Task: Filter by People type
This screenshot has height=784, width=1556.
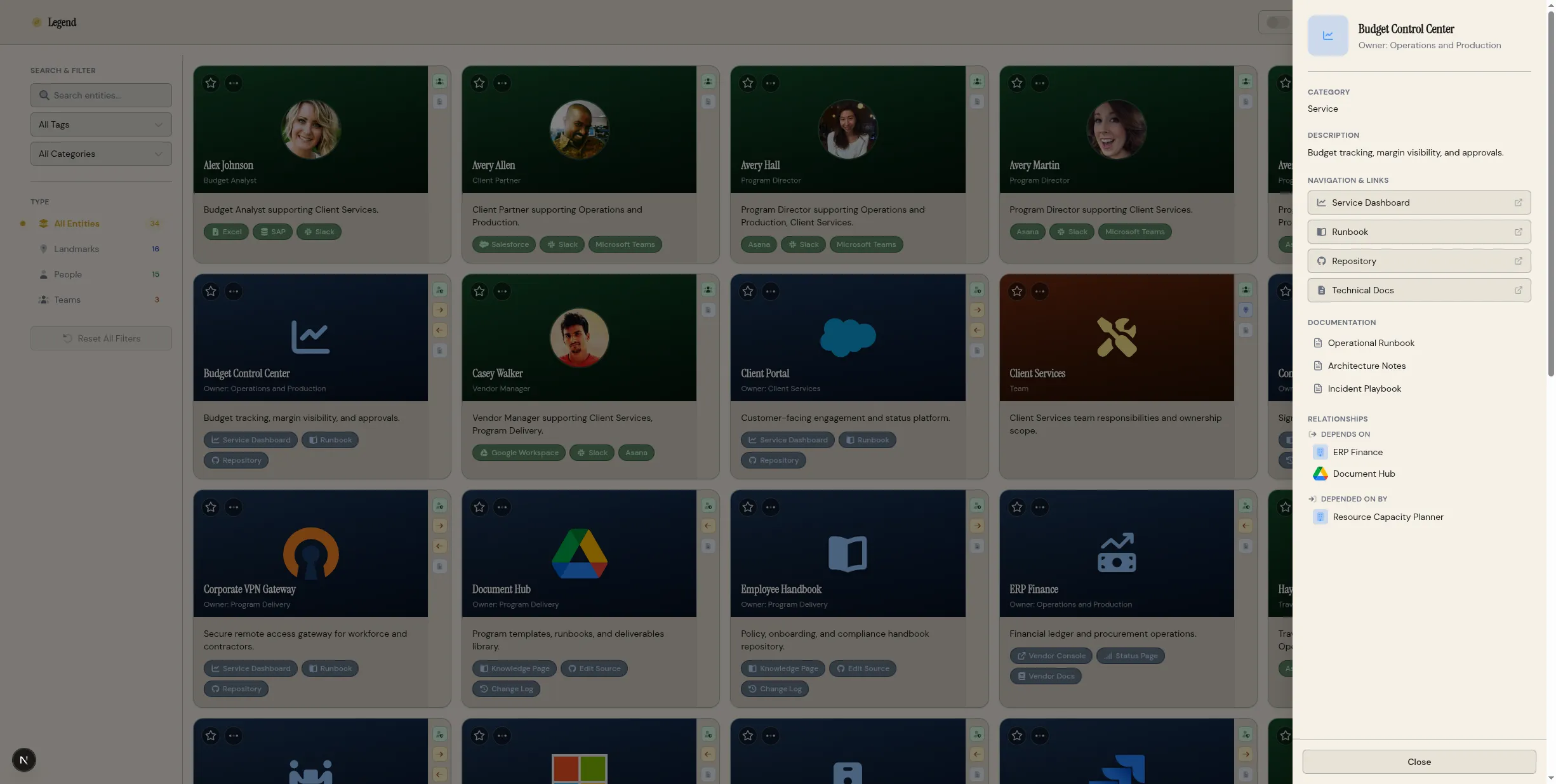Action: (x=101, y=274)
